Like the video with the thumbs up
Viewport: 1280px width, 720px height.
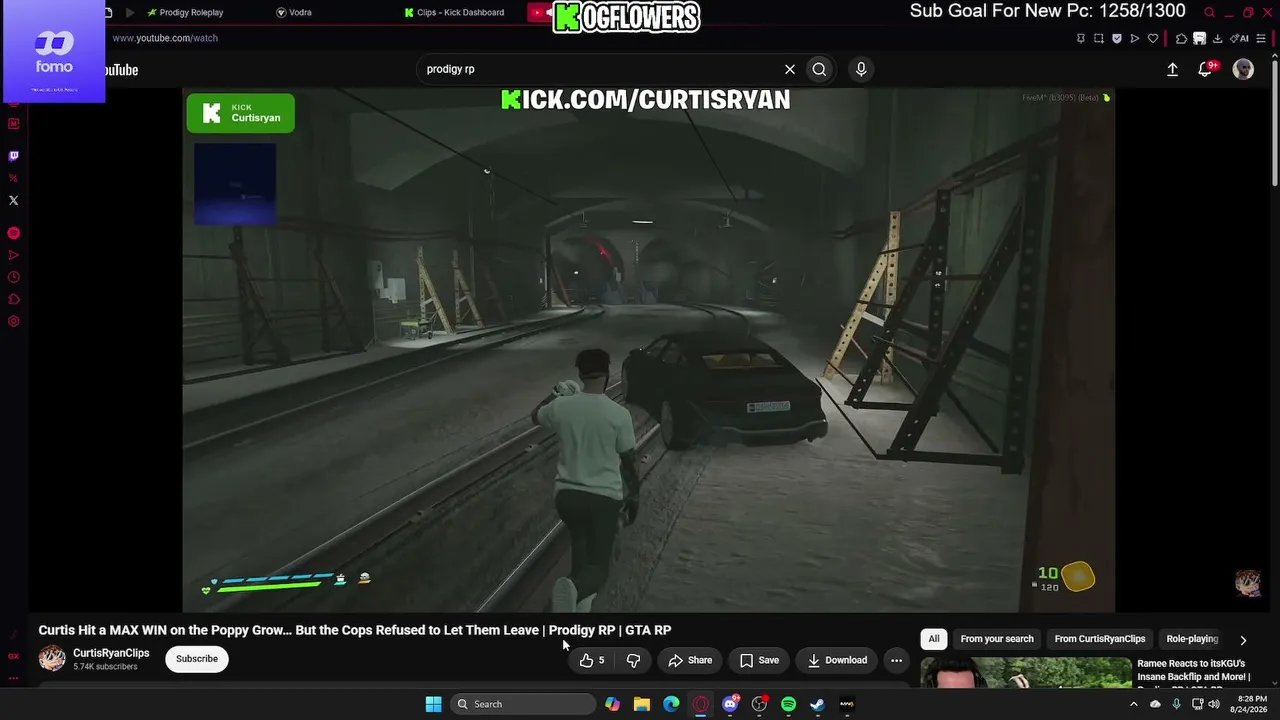coord(592,660)
